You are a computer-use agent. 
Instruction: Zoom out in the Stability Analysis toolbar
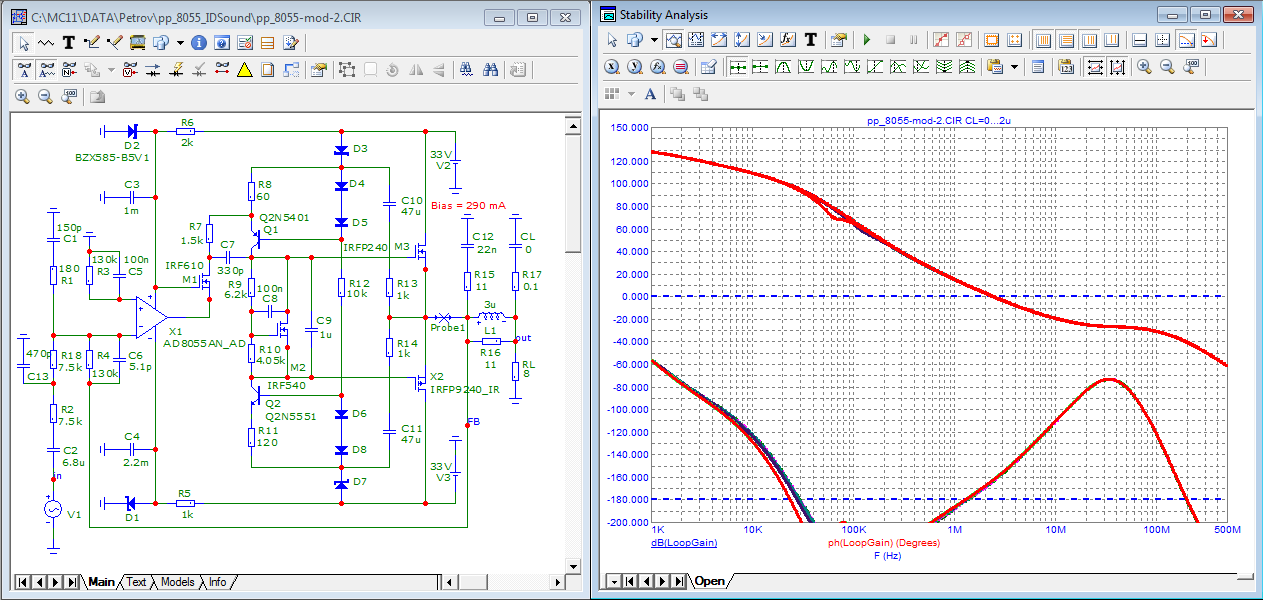[1167, 67]
